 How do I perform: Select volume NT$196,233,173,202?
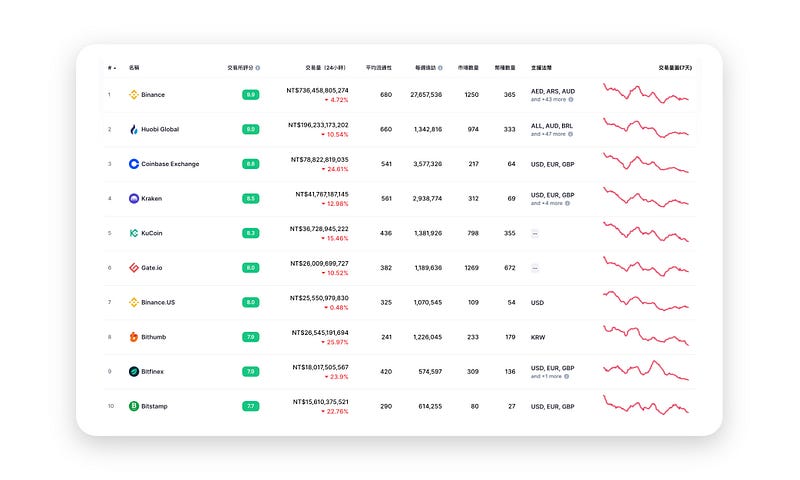tap(318, 125)
